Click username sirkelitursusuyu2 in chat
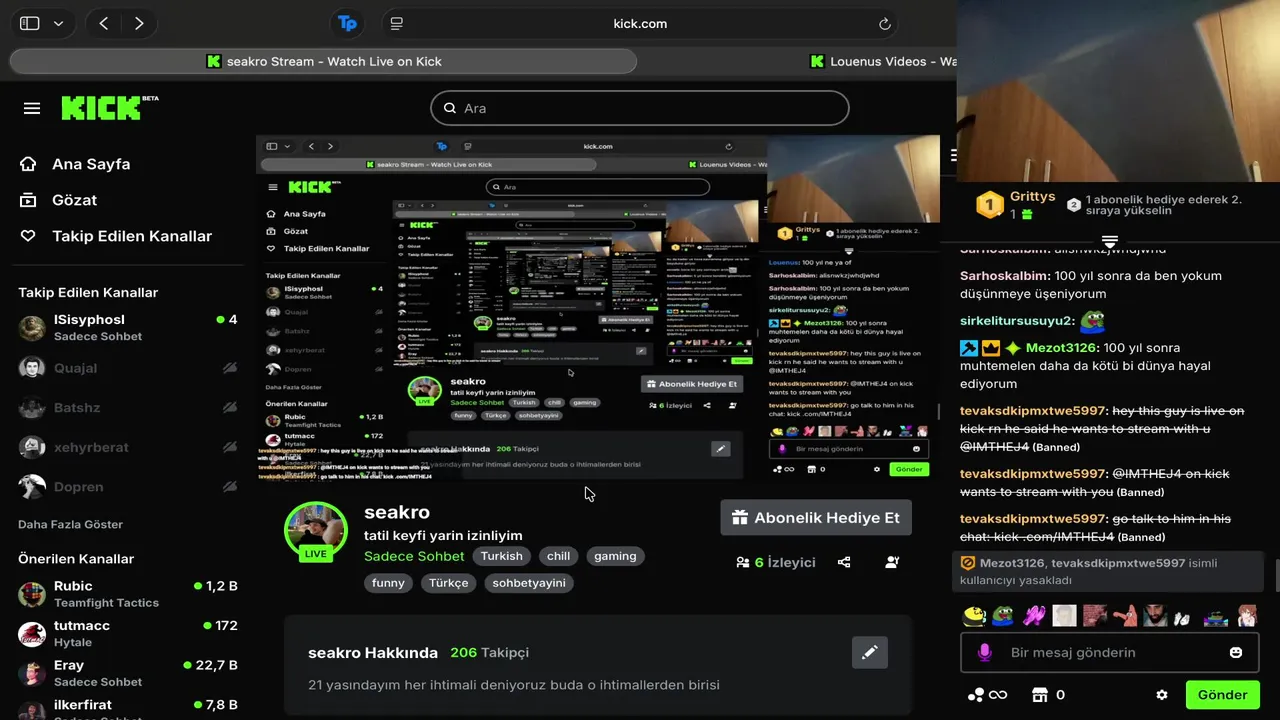 pyautogui.click(x=1017, y=321)
